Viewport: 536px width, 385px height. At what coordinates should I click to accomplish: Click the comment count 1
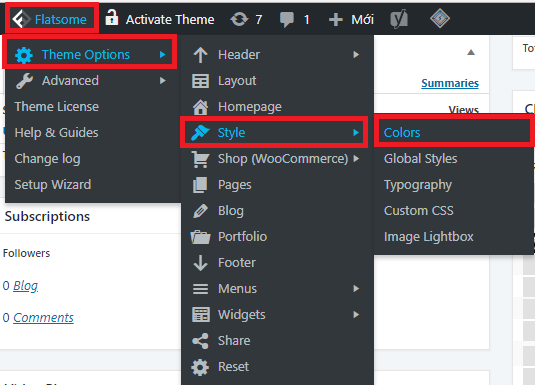pos(307,19)
